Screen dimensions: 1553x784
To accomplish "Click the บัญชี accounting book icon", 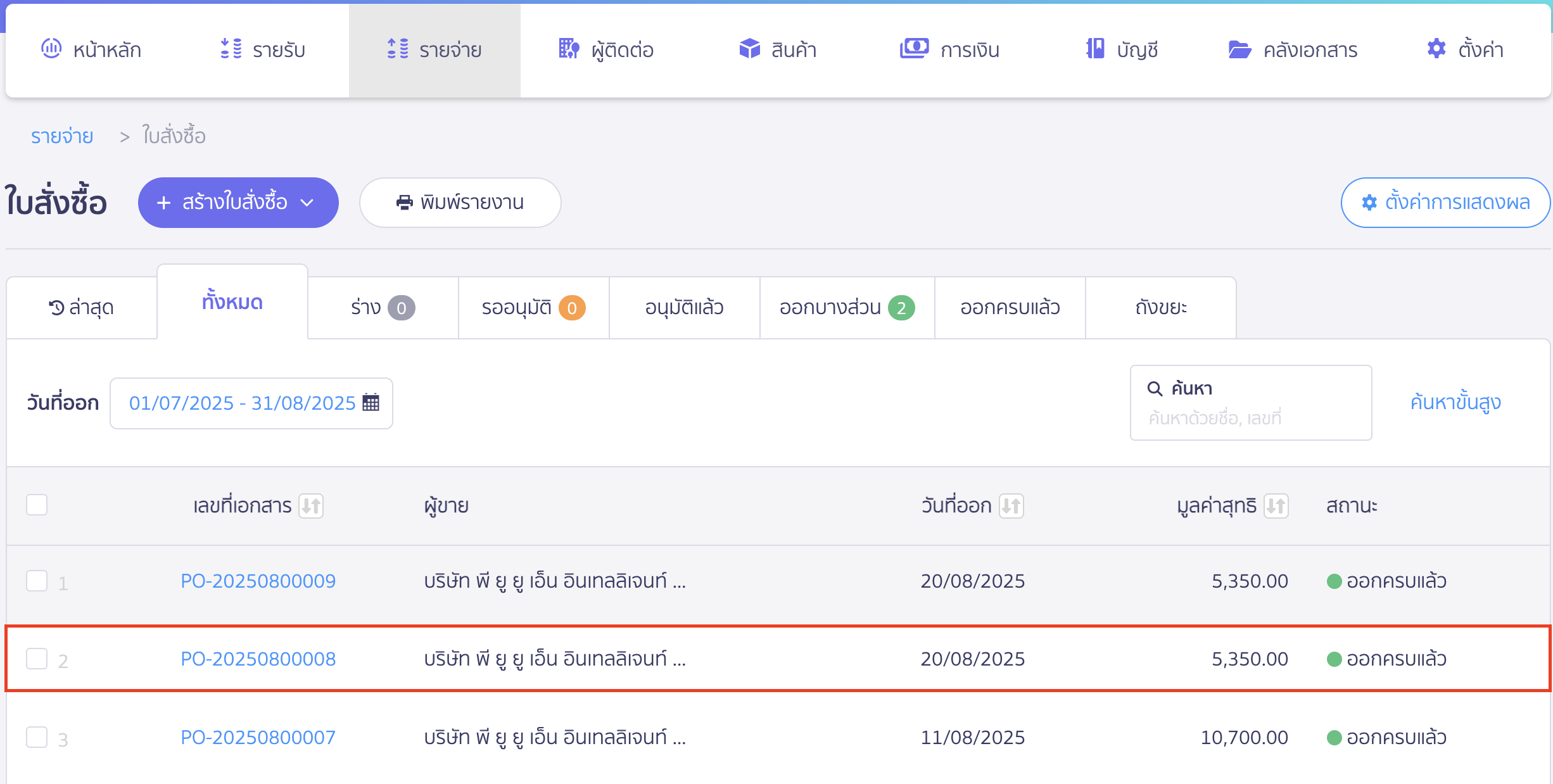I will point(1095,48).
